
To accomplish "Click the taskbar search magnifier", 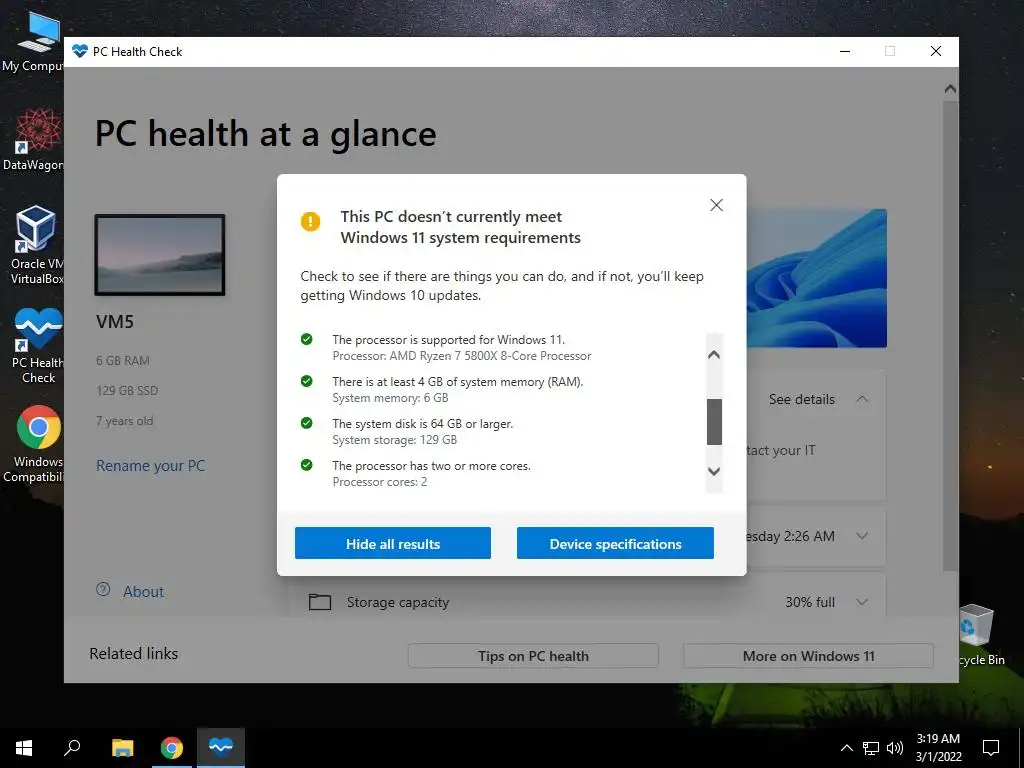I will 72,748.
